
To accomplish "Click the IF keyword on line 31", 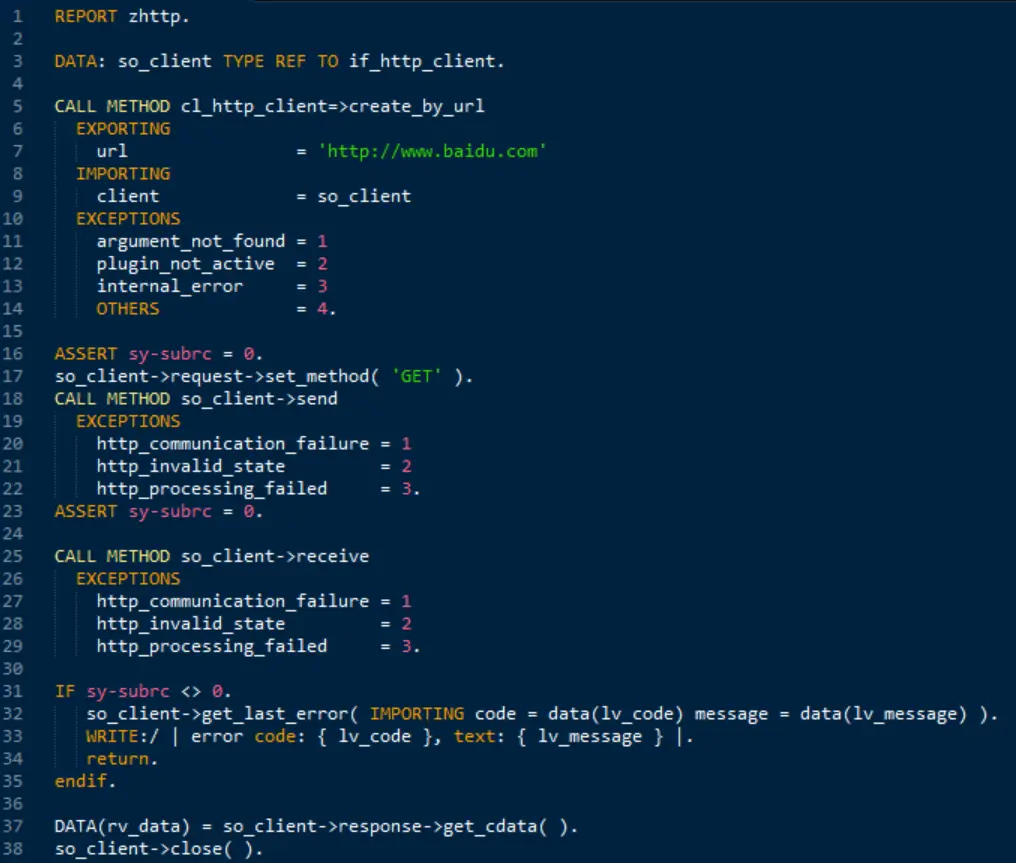I will tap(65, 691).
